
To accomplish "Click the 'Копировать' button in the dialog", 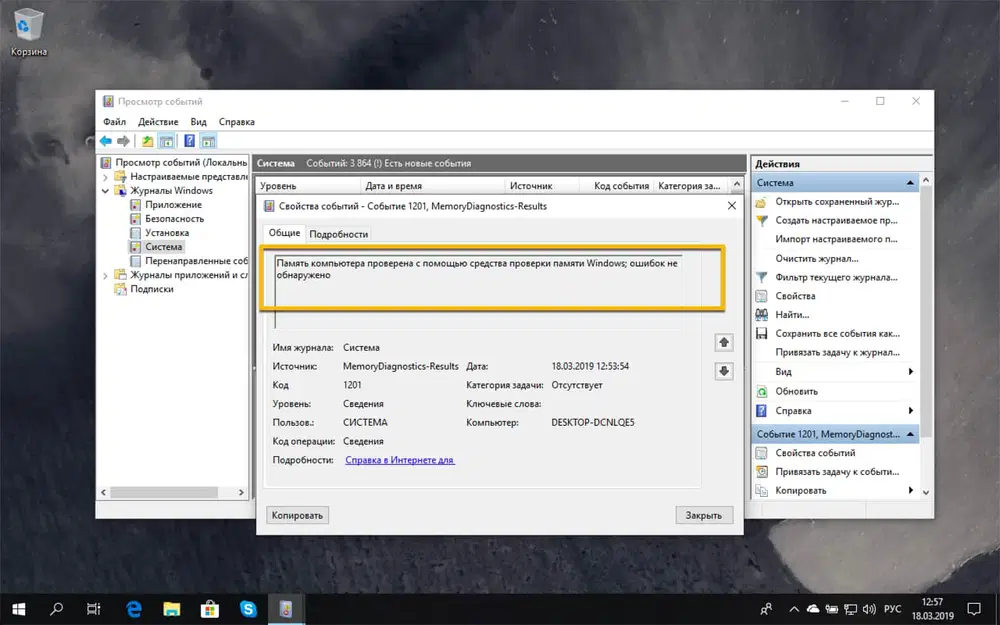I will coord(297,516).
